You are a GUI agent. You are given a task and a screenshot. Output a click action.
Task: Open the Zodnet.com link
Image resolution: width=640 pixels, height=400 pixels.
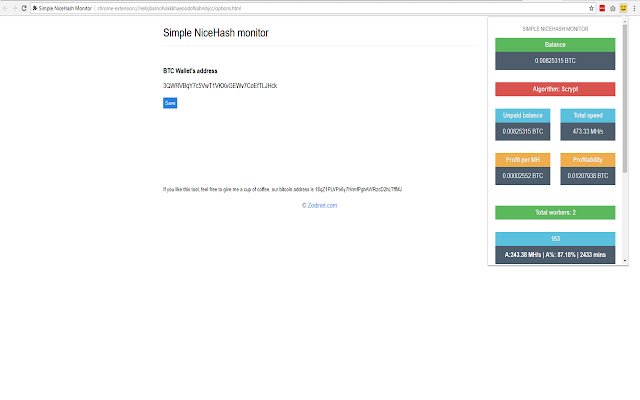click(322, 205)
